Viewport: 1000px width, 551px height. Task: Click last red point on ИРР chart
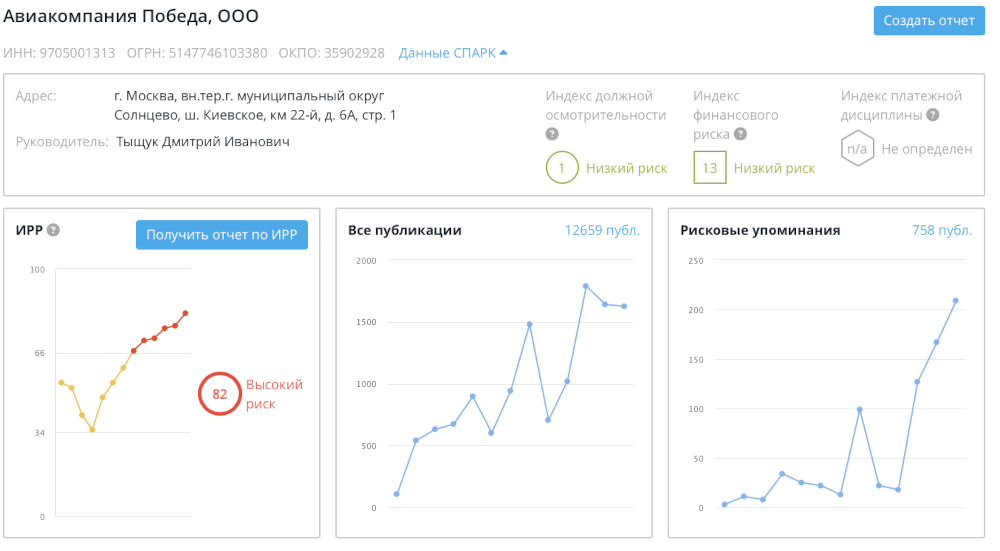tap(186, 313)
